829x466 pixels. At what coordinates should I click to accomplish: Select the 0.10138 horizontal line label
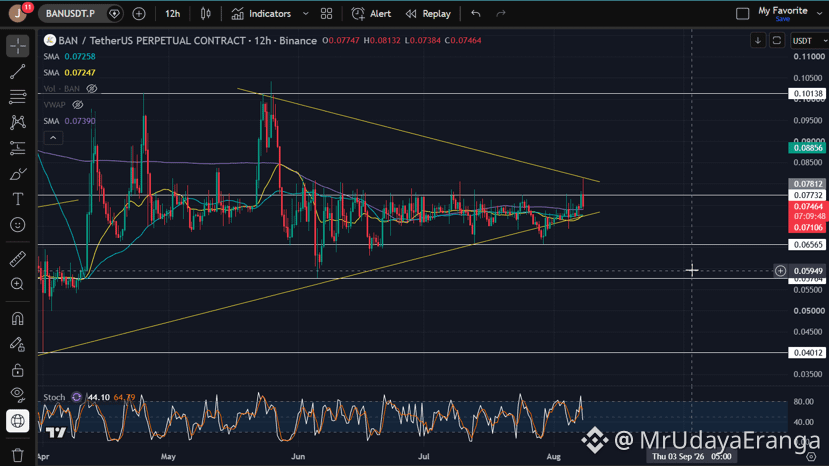(808, 94)
